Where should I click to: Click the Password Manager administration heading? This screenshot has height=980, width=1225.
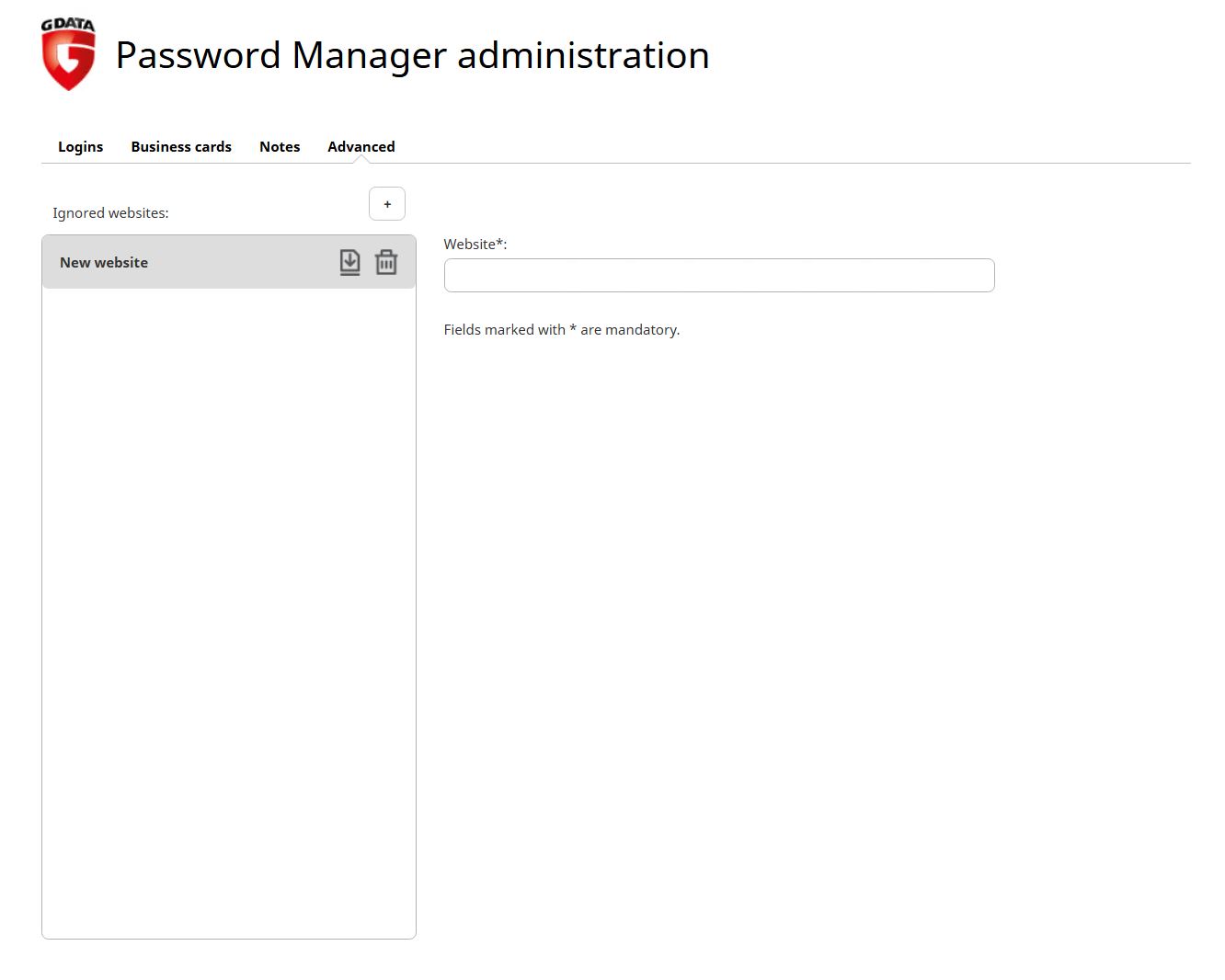pyautogui.click(x=412, y=55)
